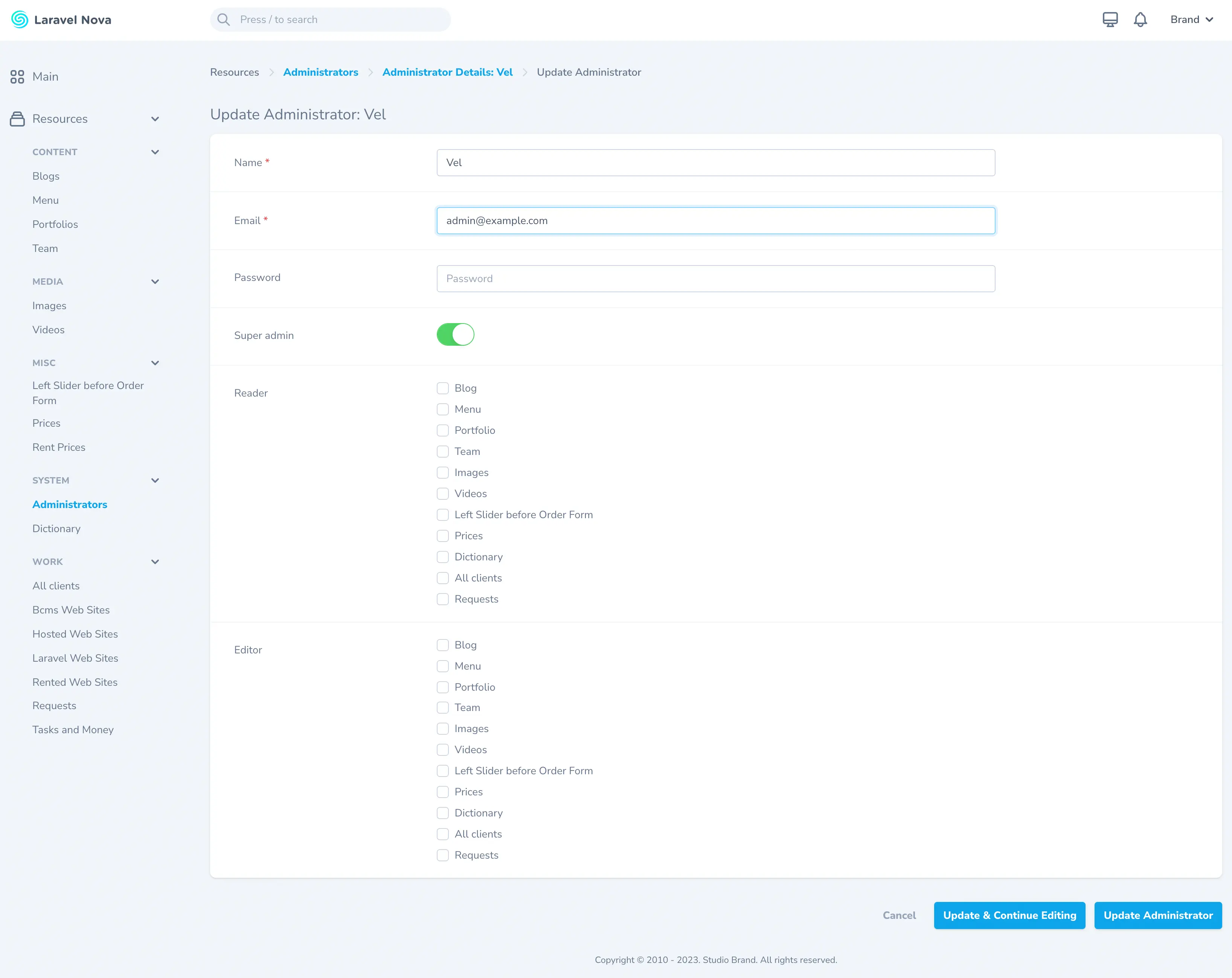The height and width of the screenshot is (978, 1232).
Task: Enable the Team permission under Editor
Action: coord(443,708)
